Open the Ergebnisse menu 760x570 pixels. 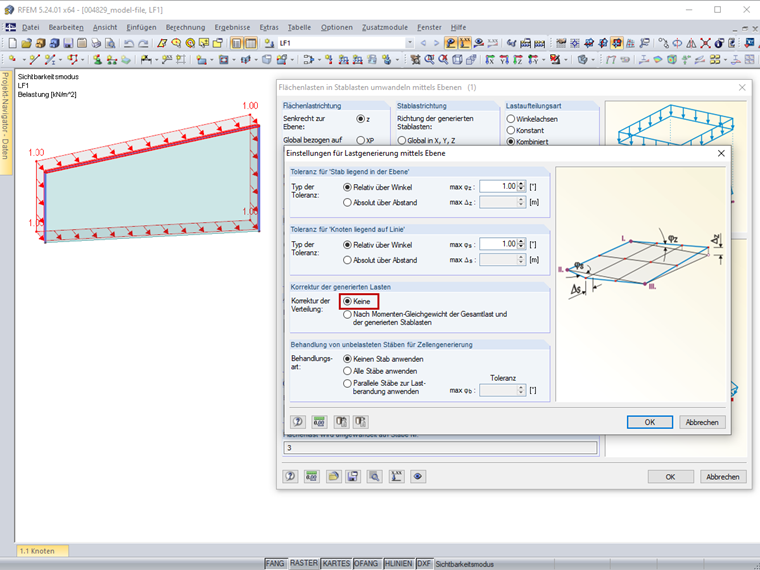coord(232,28)
